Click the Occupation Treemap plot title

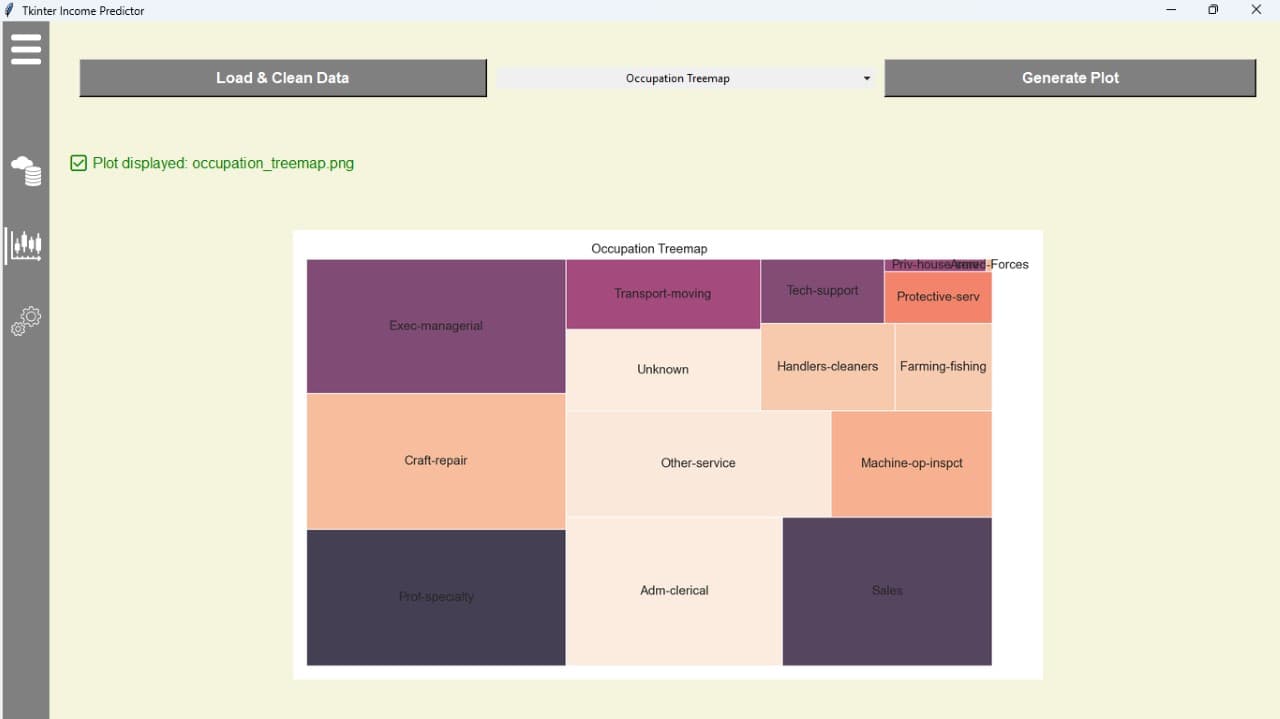(649, 249)
